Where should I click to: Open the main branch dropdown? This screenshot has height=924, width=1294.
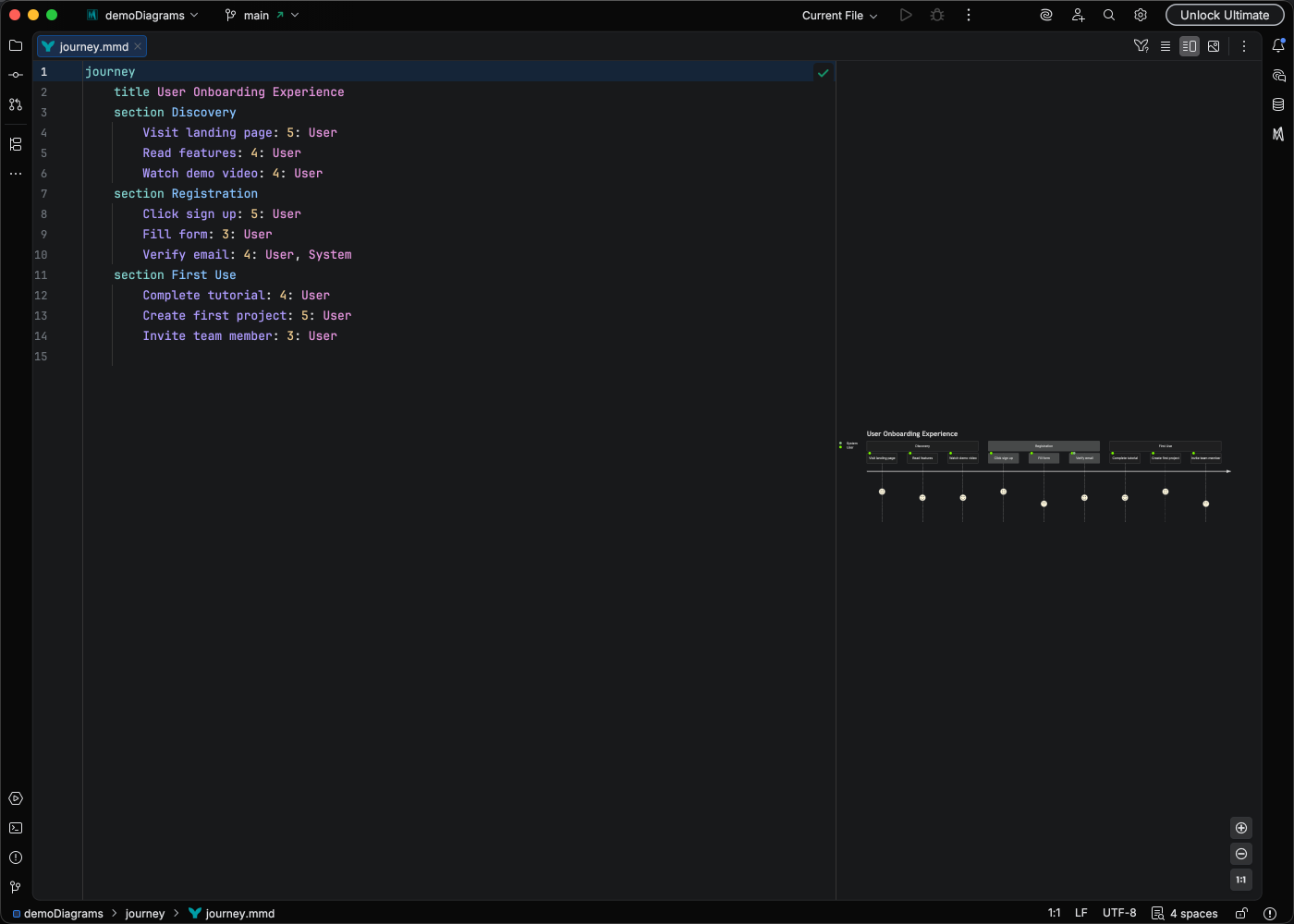pyautogui.click(x=262, y=15)
